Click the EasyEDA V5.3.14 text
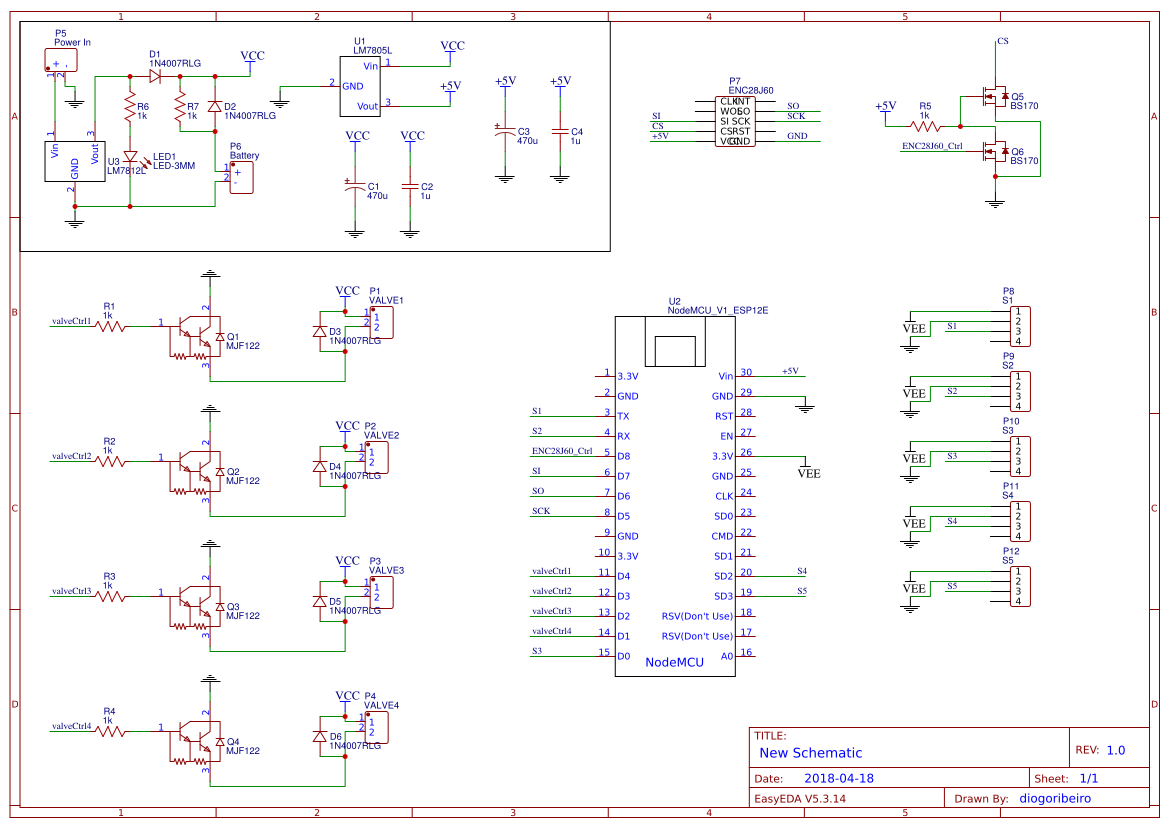Screen dimensions: 1171x828 [800, 799]
